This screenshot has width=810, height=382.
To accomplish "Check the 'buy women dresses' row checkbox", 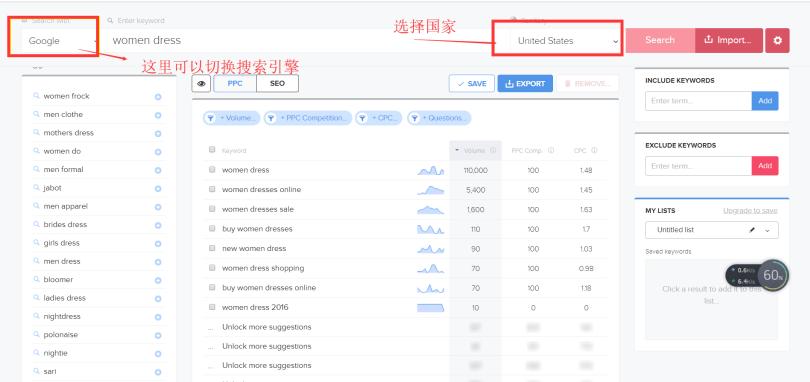I will [x=212, y=228].
